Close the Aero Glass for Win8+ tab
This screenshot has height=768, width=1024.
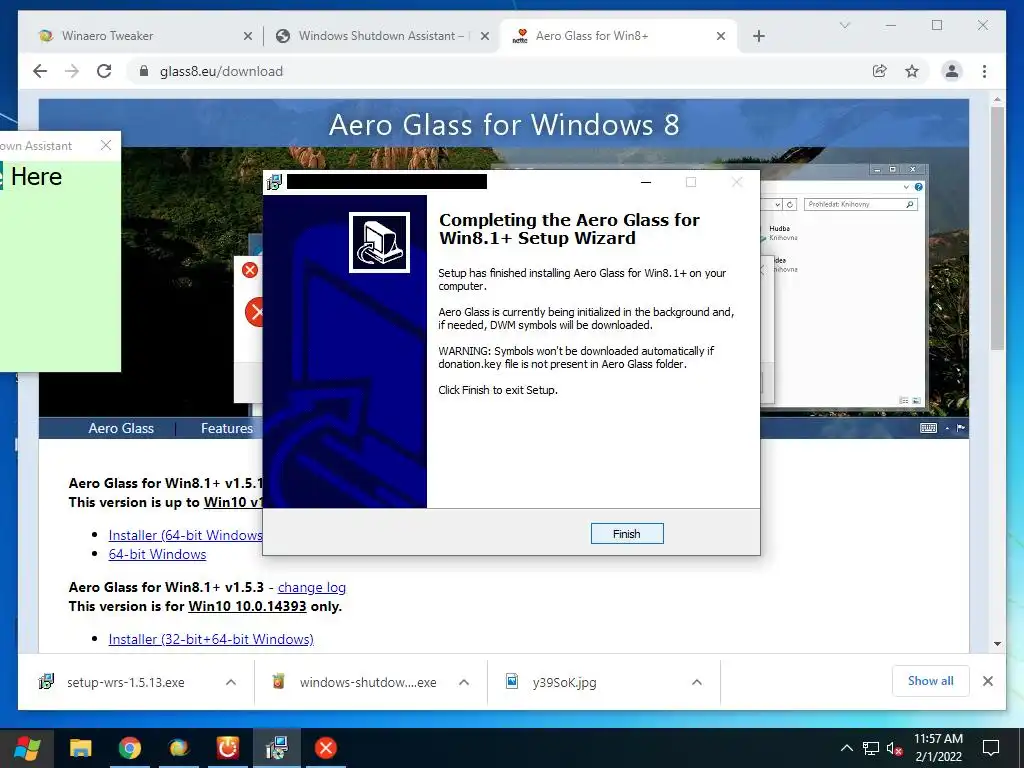tap(721, 37)
